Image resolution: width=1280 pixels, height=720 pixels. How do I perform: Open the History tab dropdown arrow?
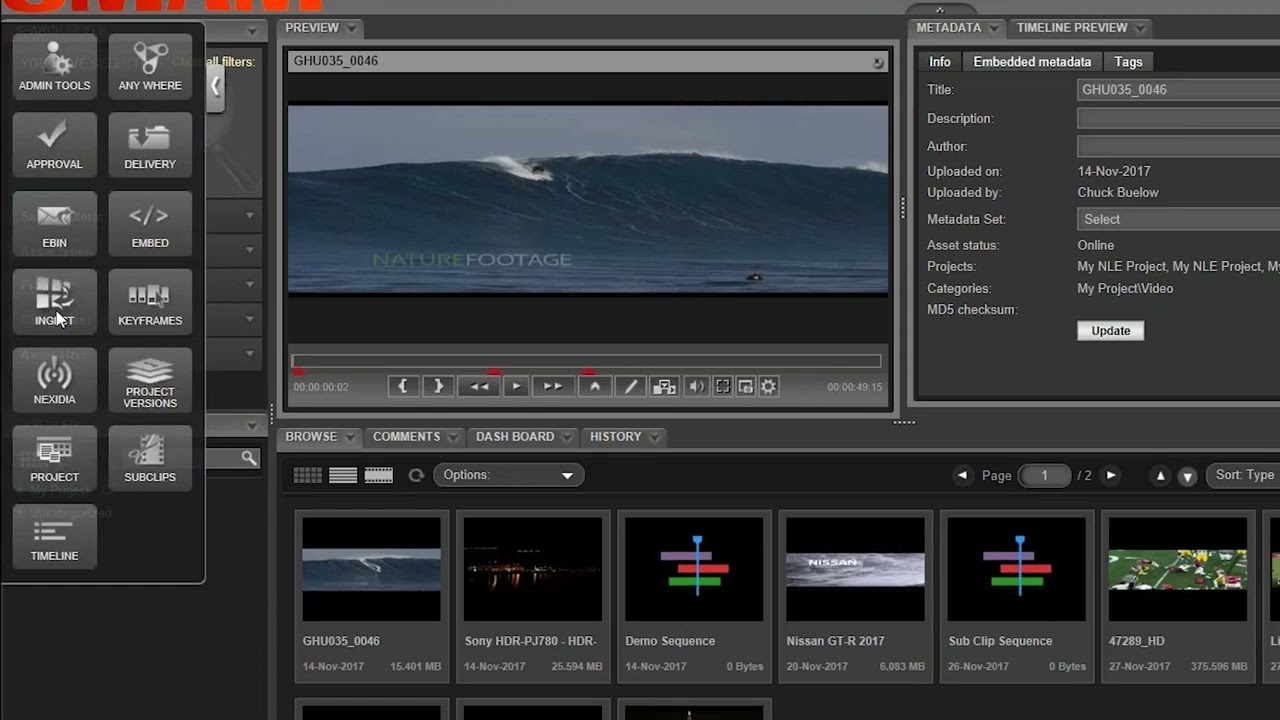(x=654, y=437)
